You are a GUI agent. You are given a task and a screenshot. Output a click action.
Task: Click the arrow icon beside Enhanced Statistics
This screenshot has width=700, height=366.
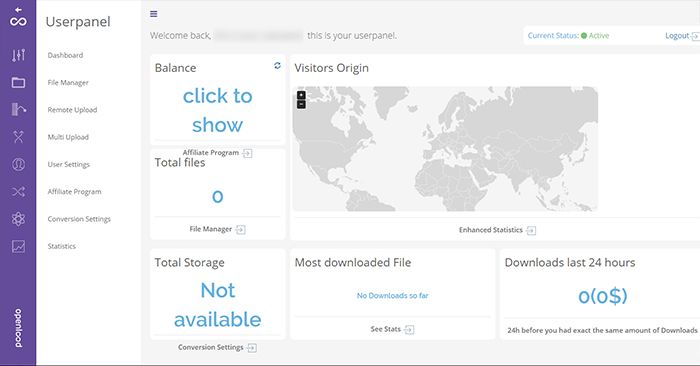[x=531, y=230]
